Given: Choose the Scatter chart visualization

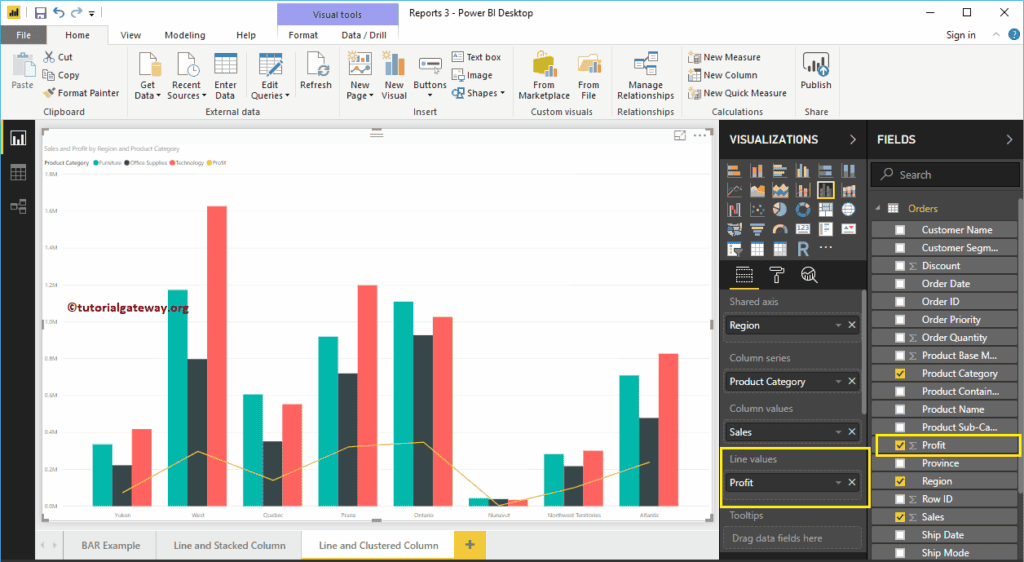Looking at the screenshot, I should point(757,210).
